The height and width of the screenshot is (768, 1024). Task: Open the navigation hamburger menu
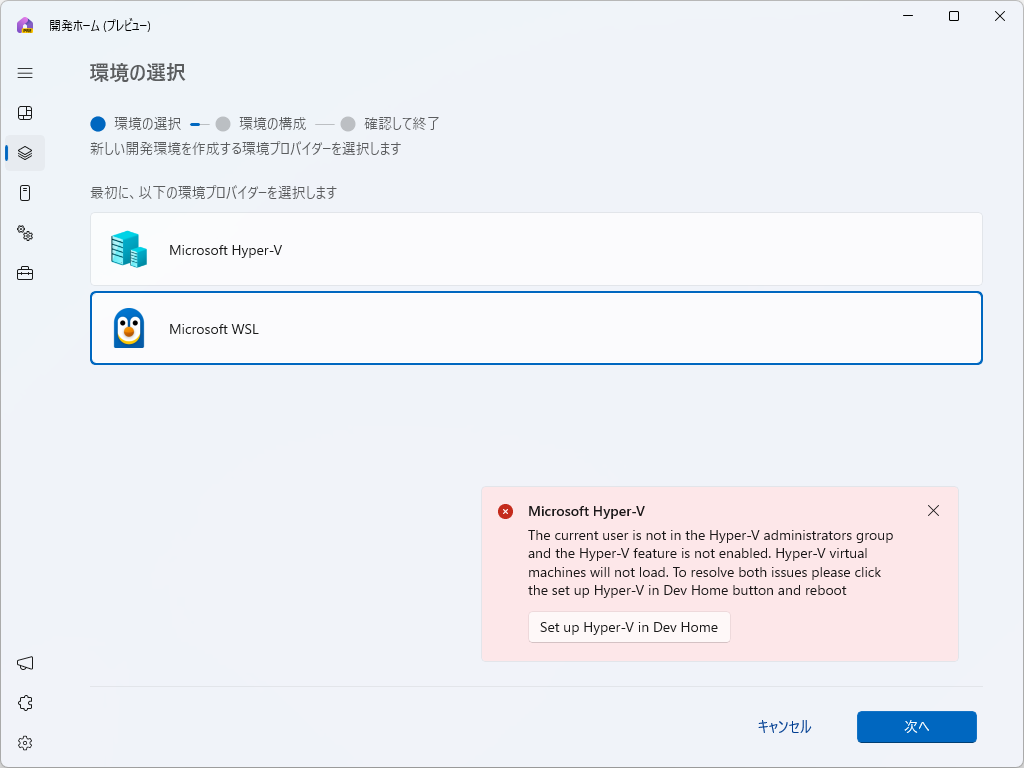(x=24, y=73)
